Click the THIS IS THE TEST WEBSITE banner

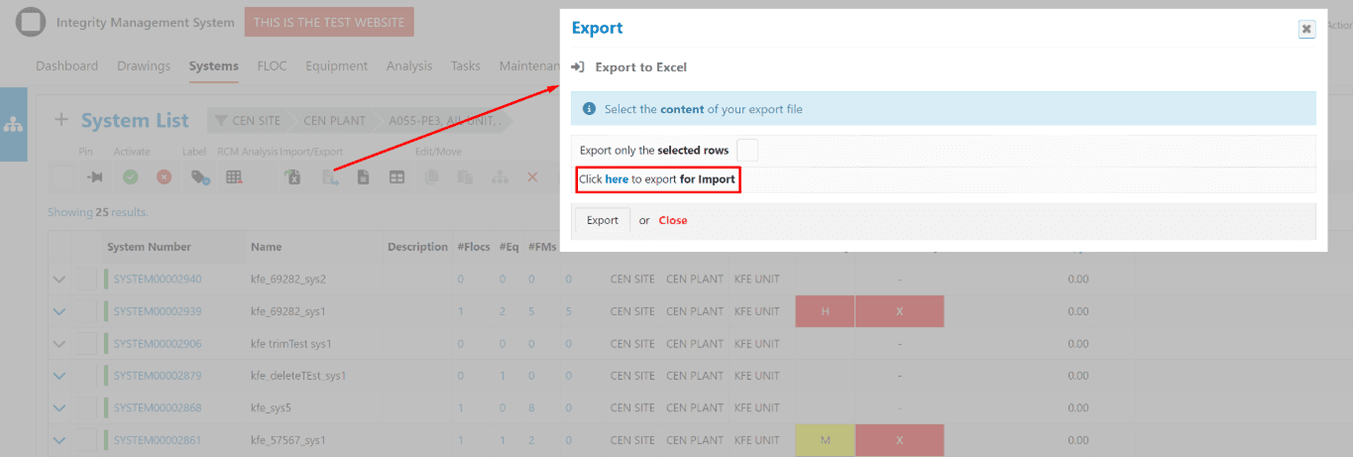tap(328, 22)
